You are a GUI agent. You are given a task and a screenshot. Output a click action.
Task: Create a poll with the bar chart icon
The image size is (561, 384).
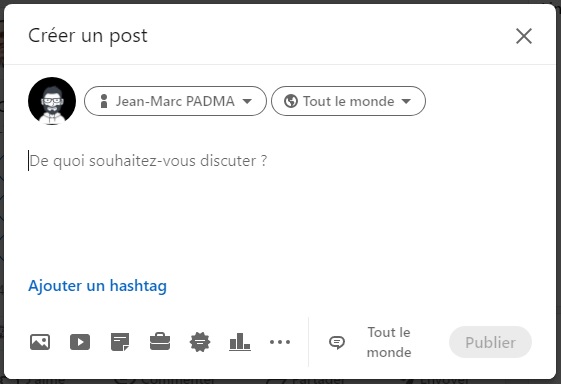point(240,341)
